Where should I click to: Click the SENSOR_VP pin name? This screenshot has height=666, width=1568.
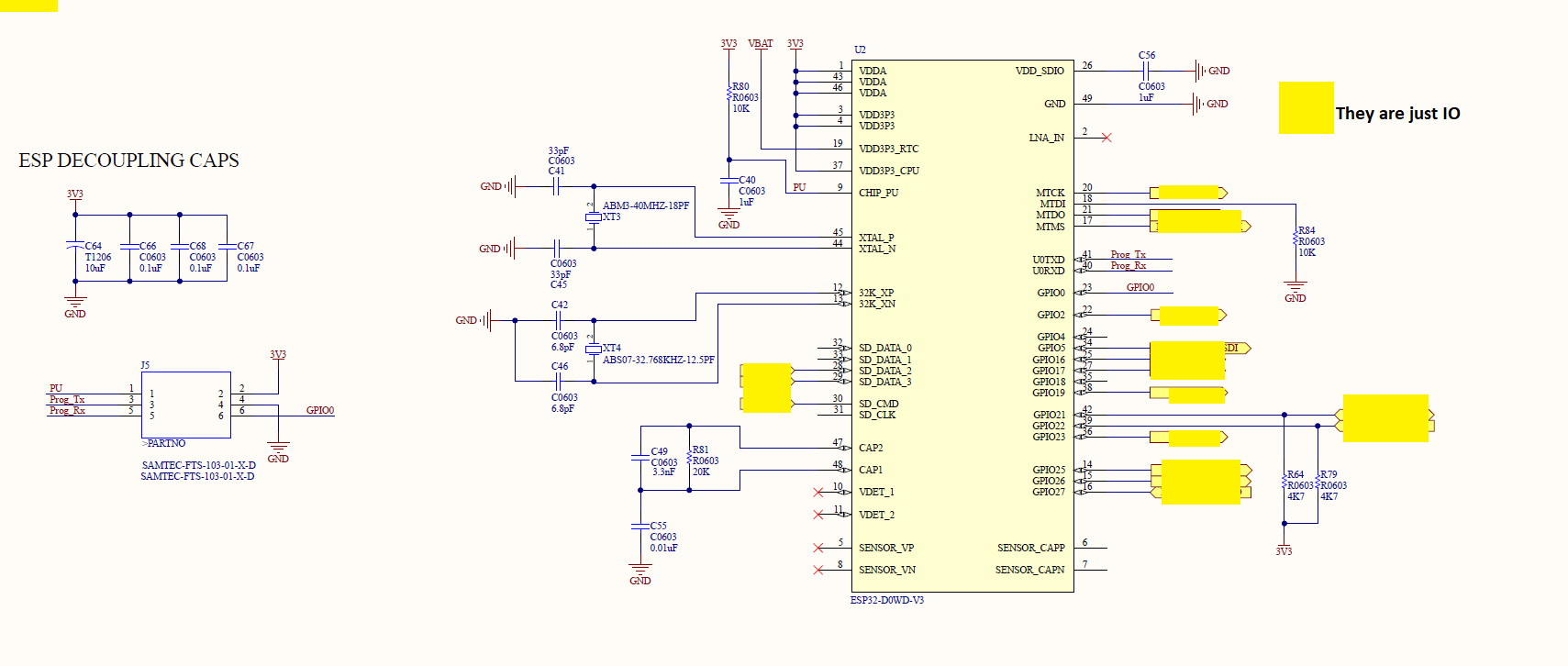click(886, 548)
